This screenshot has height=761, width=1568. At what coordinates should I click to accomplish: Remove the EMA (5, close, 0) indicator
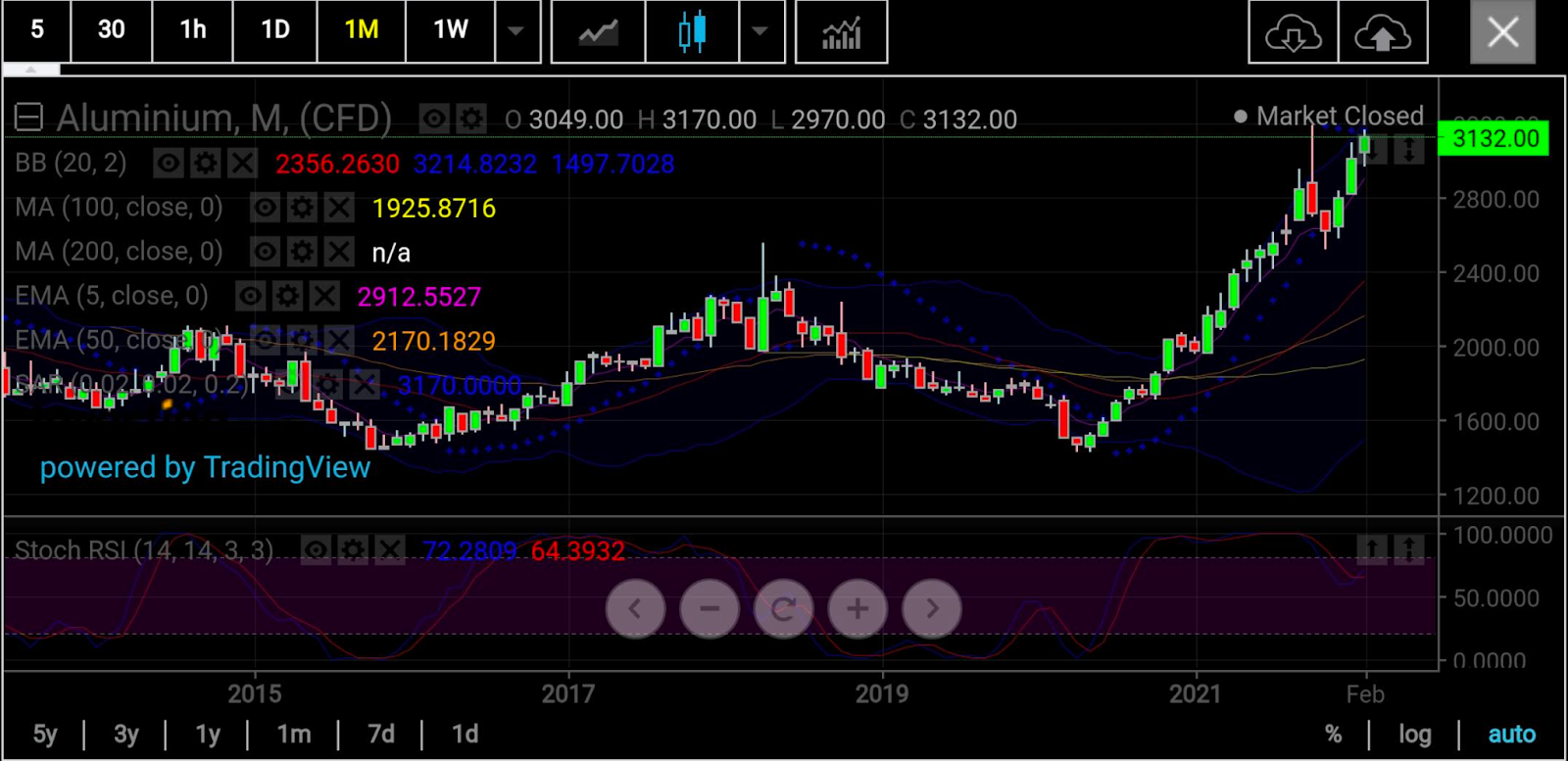(324, 296)
